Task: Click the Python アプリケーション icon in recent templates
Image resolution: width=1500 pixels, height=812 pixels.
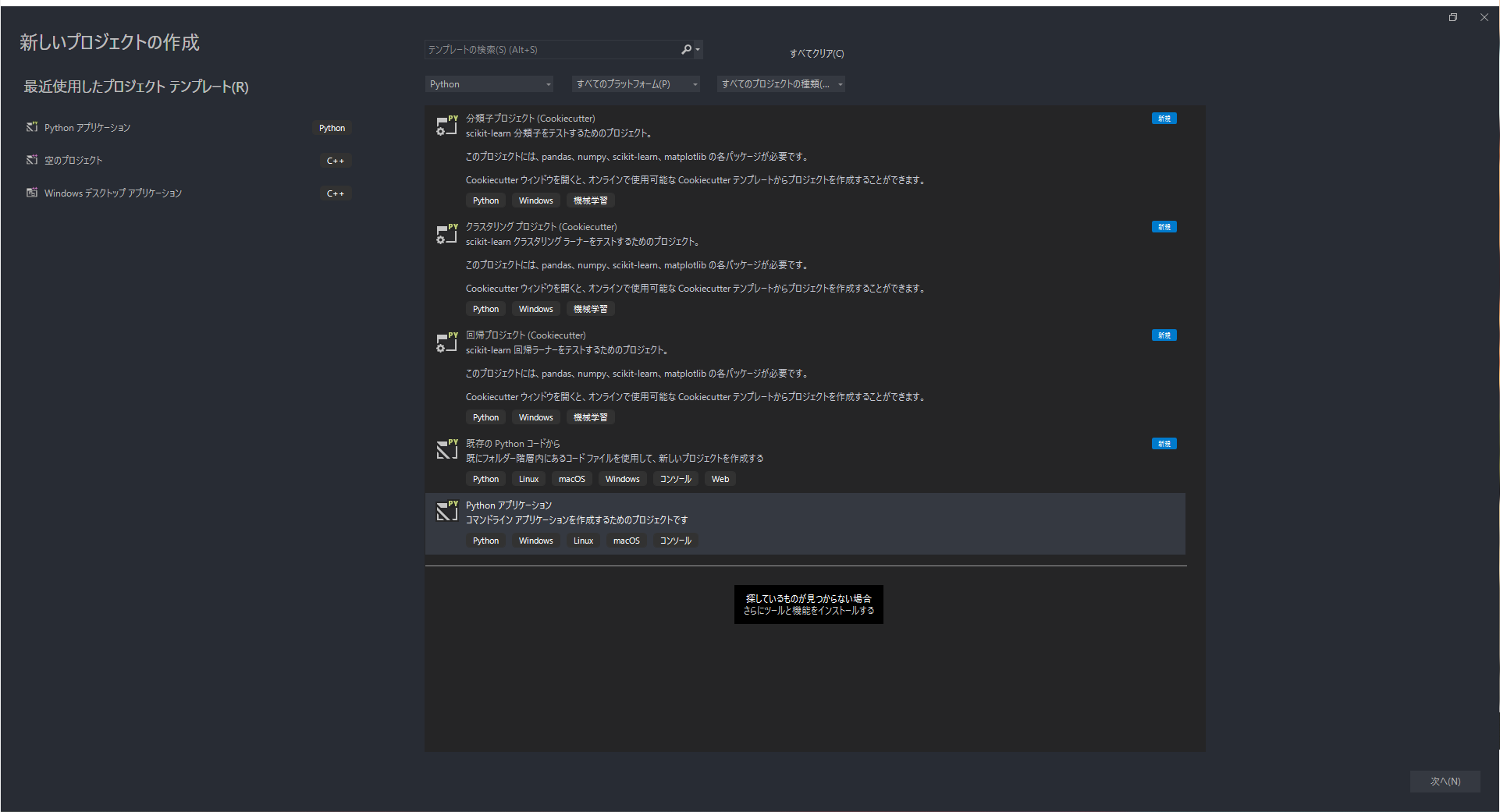Action: pyautogui.click(x=32, y=126)
